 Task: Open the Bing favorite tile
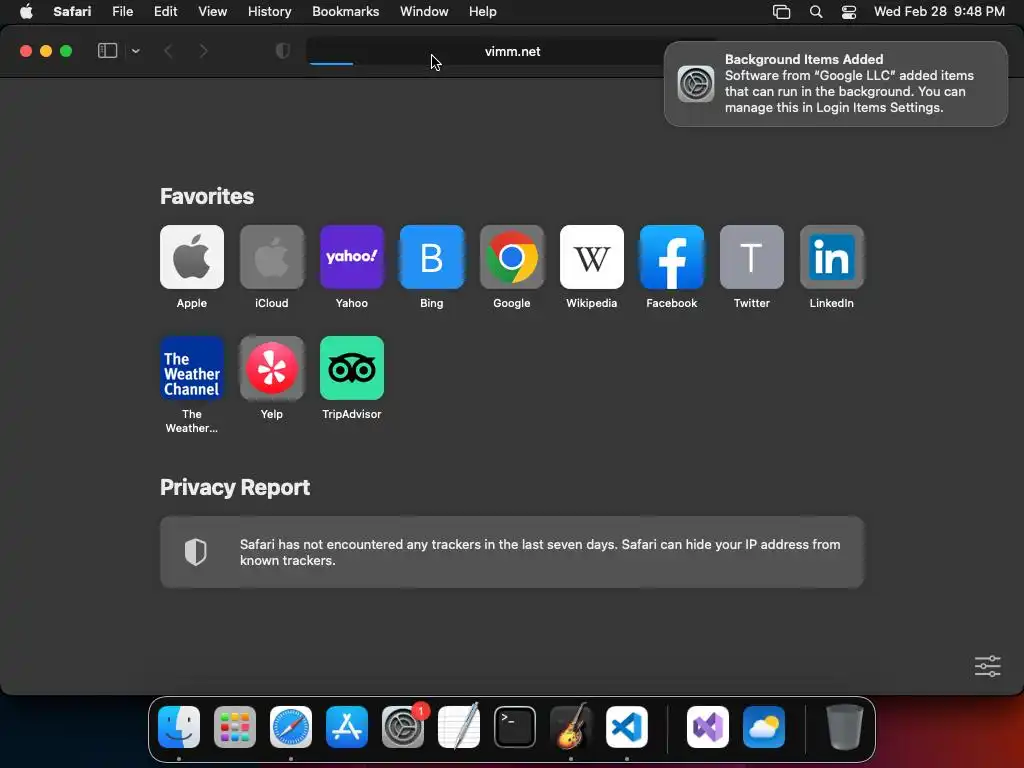[x=432, y=257]
